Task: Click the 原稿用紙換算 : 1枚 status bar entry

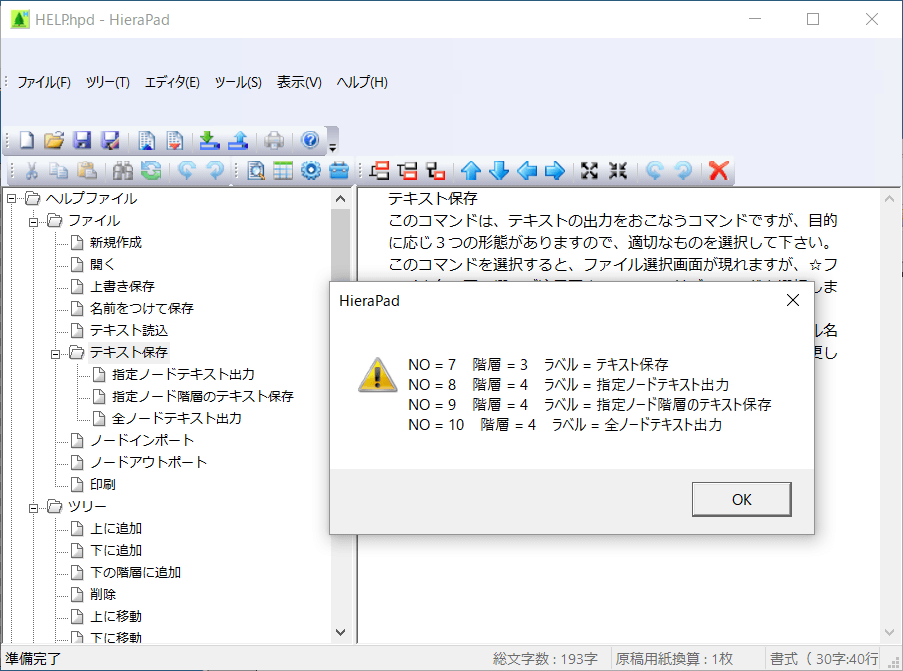Action: coord(674,658)
